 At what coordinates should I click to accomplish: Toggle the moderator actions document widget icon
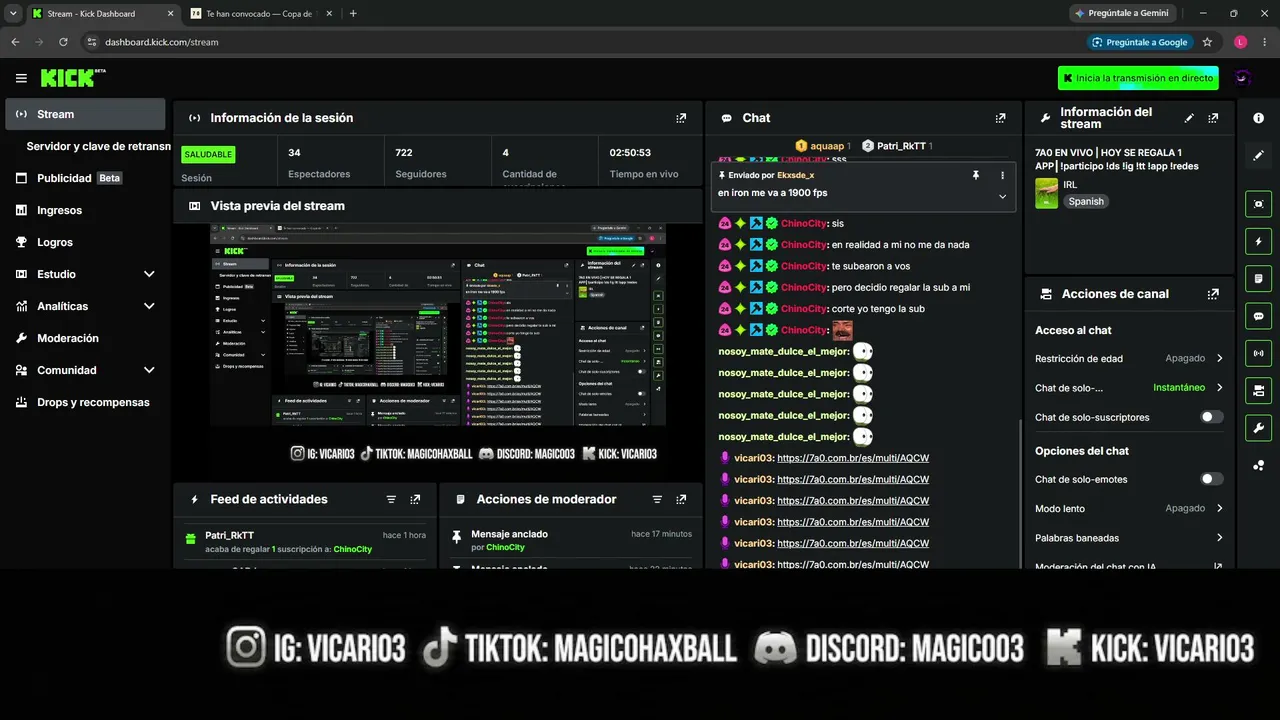tap(1258, 278)
